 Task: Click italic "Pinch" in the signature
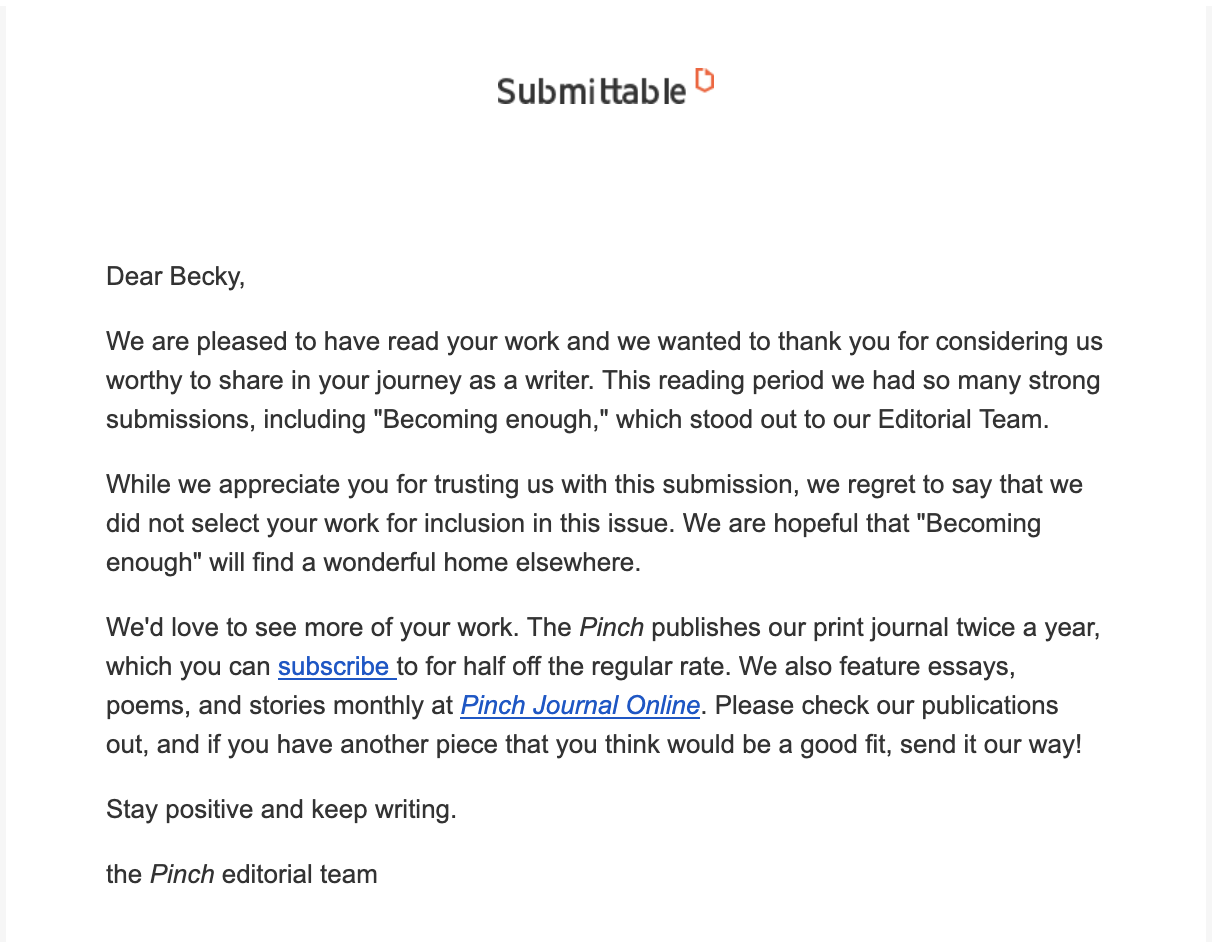tap(182, 875)
